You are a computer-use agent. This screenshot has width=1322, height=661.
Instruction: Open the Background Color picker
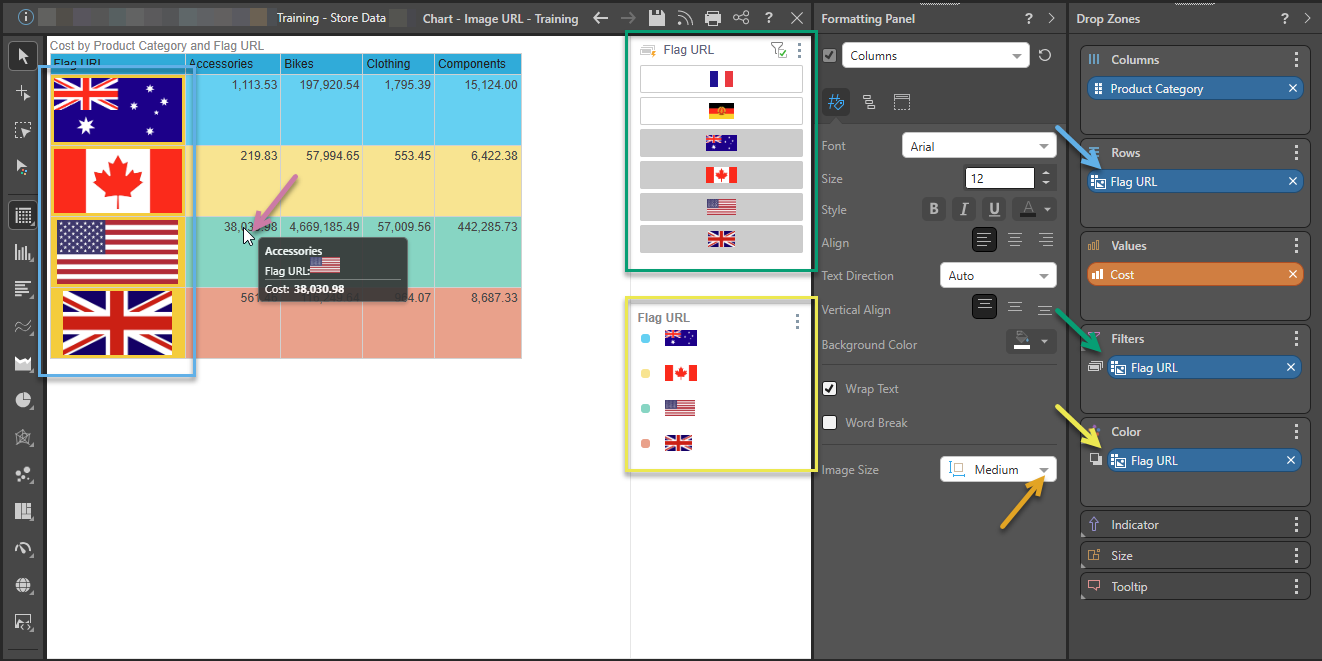point(1031,342)
